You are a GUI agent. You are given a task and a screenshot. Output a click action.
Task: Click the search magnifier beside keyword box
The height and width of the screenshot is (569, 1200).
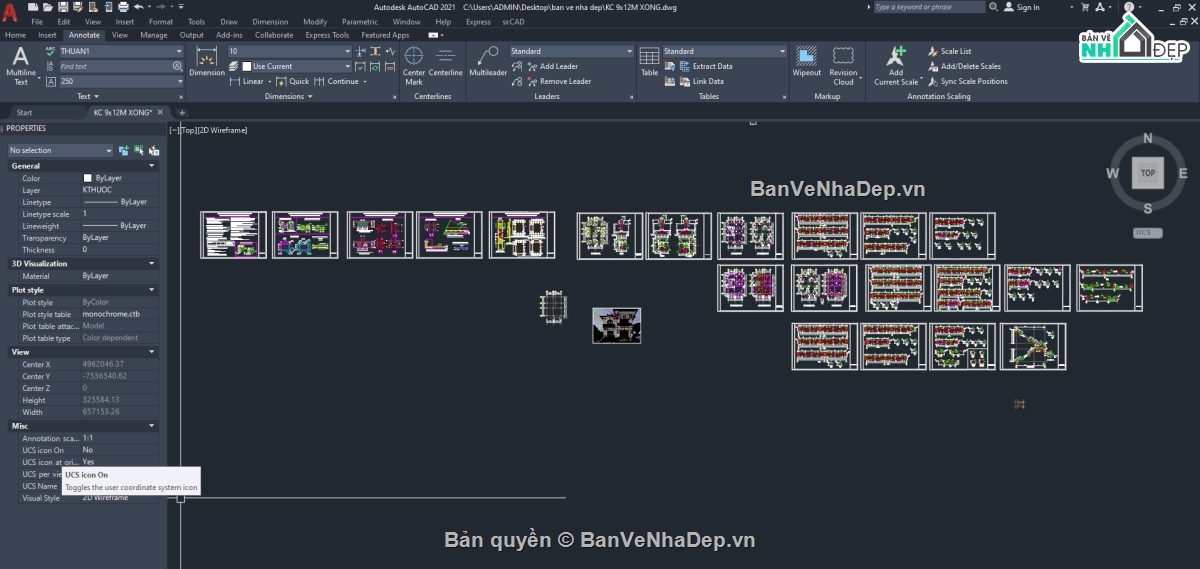[x=994, y=7]
